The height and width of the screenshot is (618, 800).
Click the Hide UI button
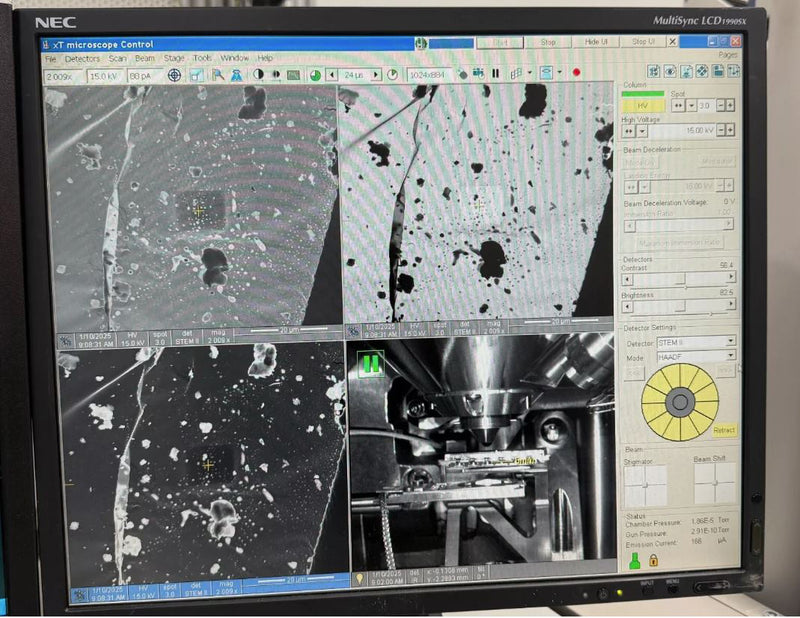click(x=595, y=41)
